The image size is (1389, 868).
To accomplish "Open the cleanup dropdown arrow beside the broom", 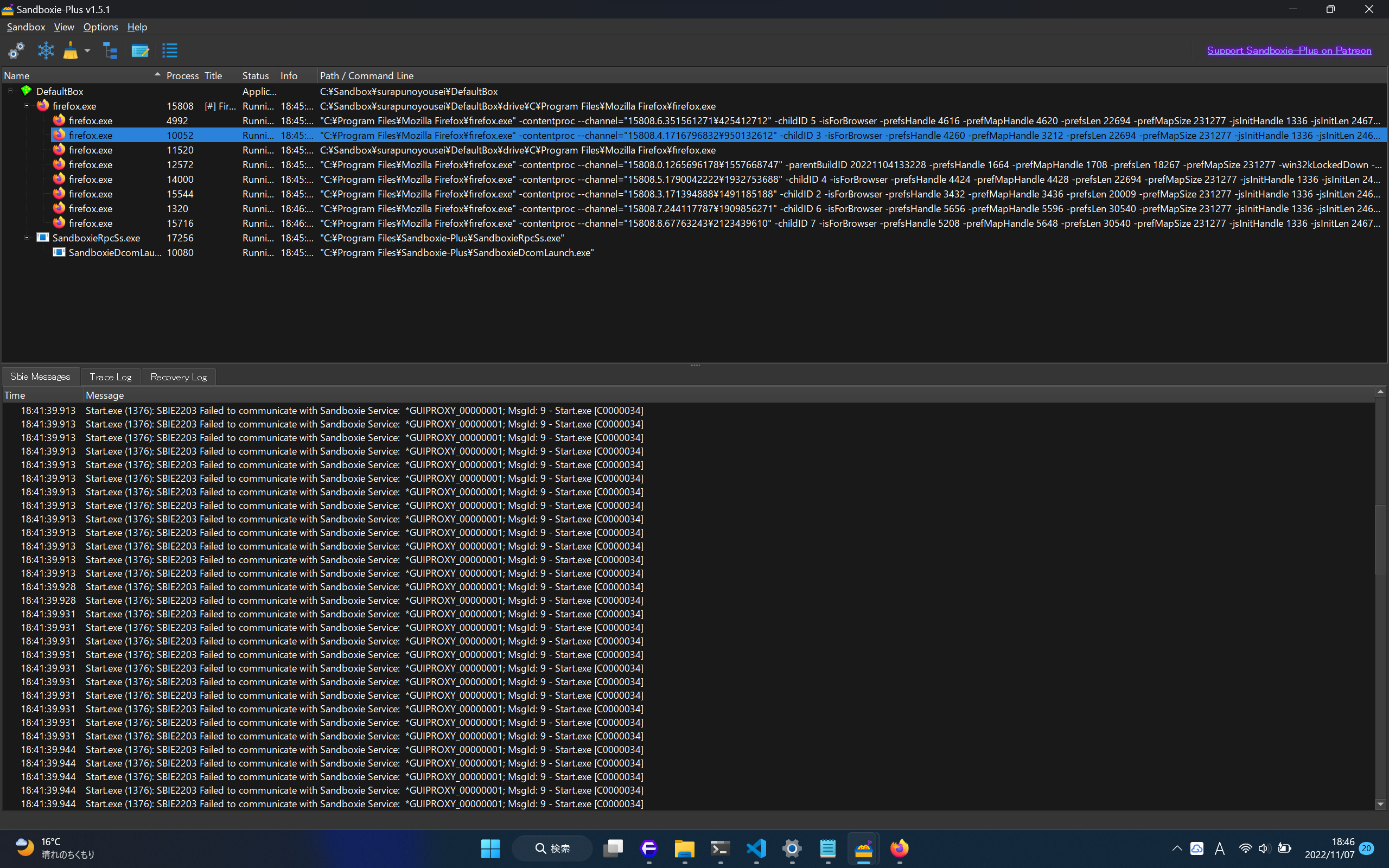I will (x=87, y=50).
